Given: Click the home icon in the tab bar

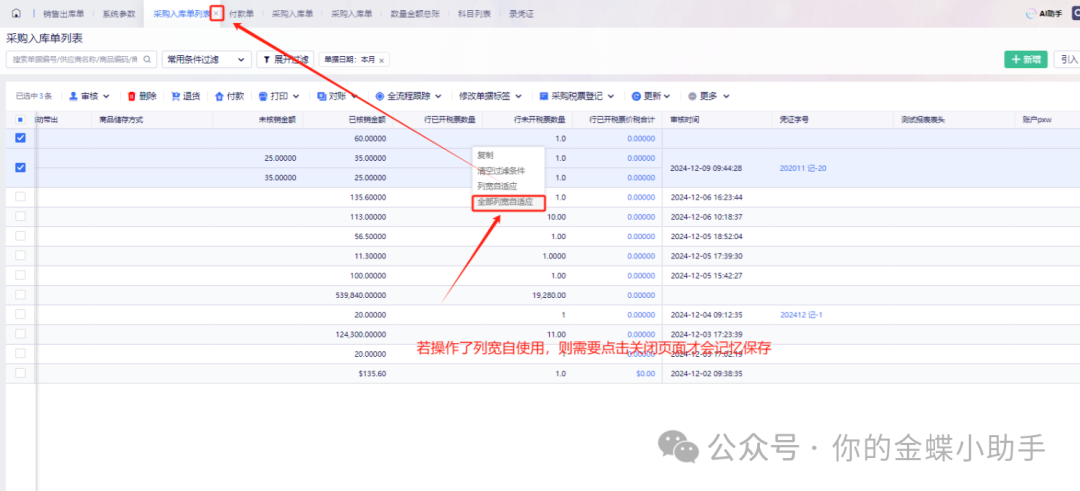Looking at the screenshot, I should click(16, 14).
